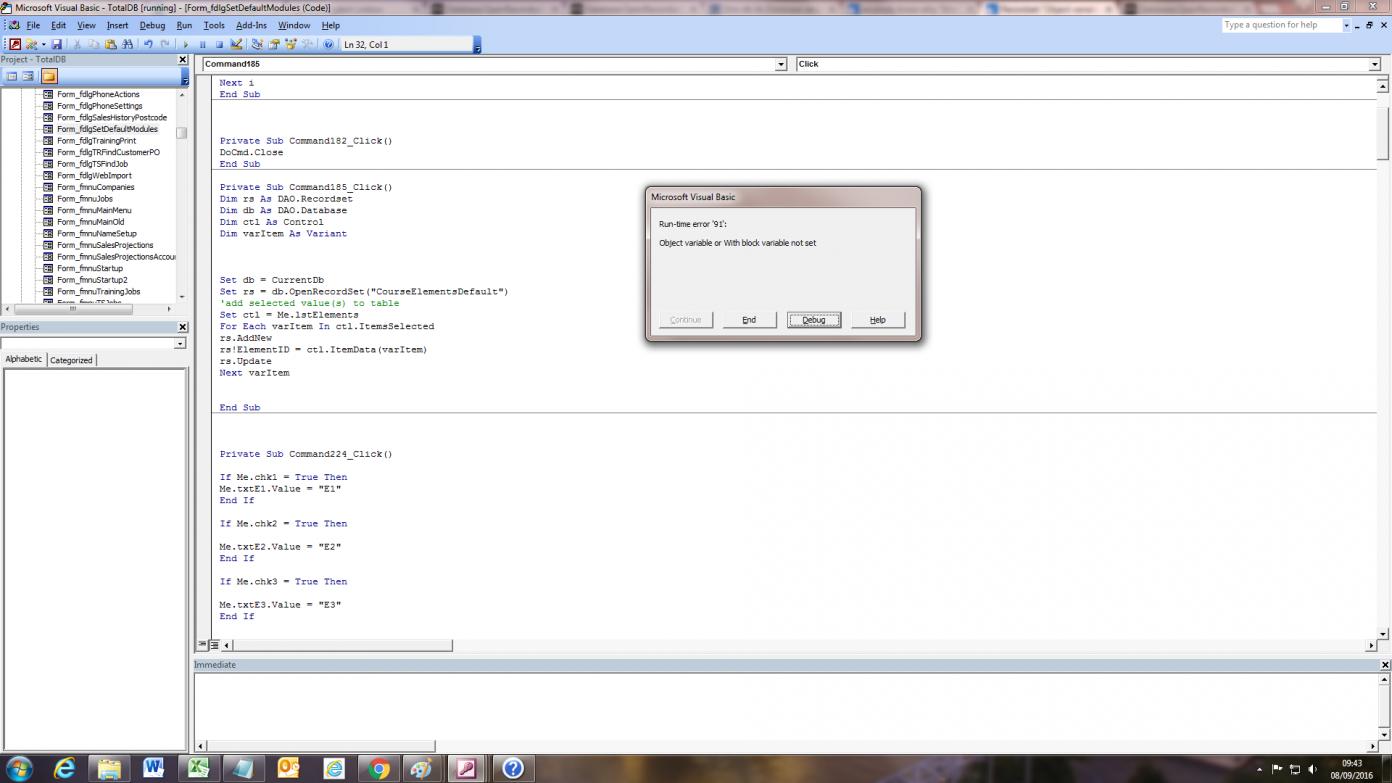Screen dimensions: 1392x783
Task: Open the File menu
Action: (x=33, y=25)
